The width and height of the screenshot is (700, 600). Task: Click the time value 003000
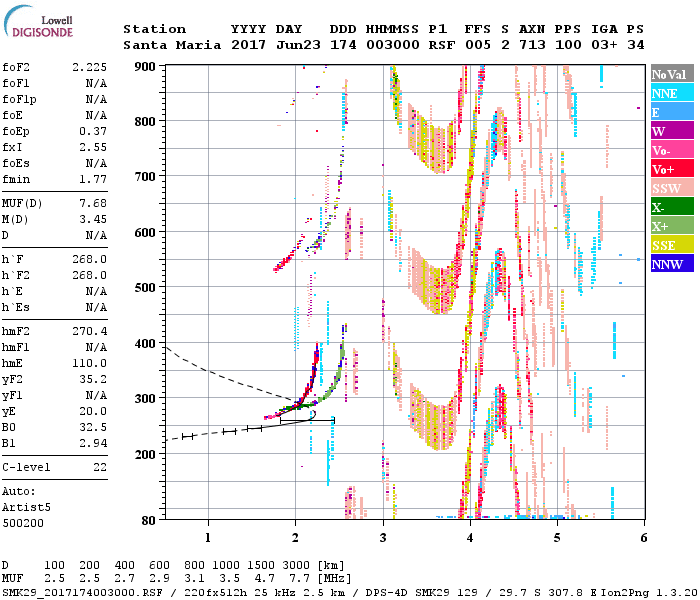click(x=392, y=46)
